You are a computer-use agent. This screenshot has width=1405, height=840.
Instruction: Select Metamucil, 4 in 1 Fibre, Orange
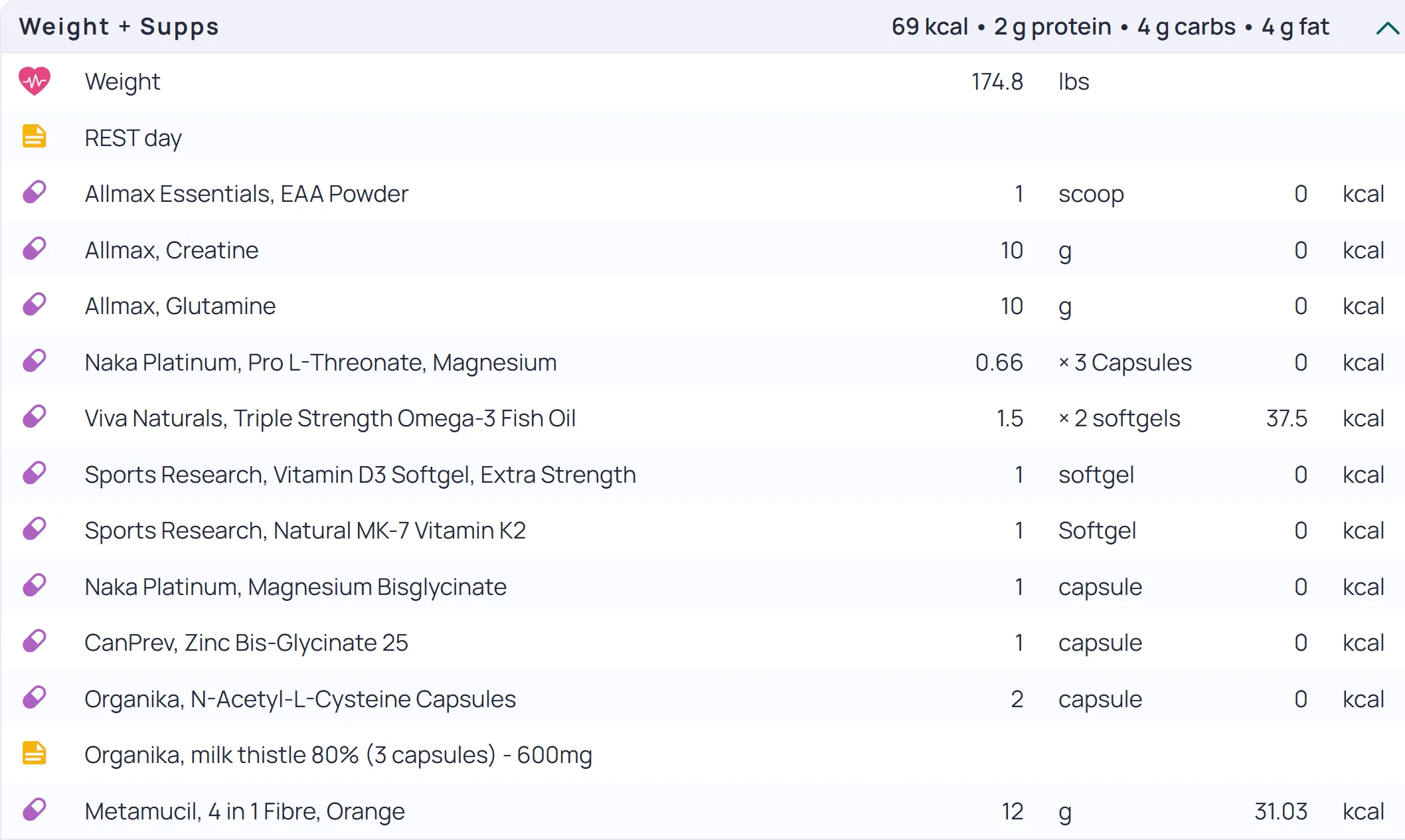click(x=245, y=811)
